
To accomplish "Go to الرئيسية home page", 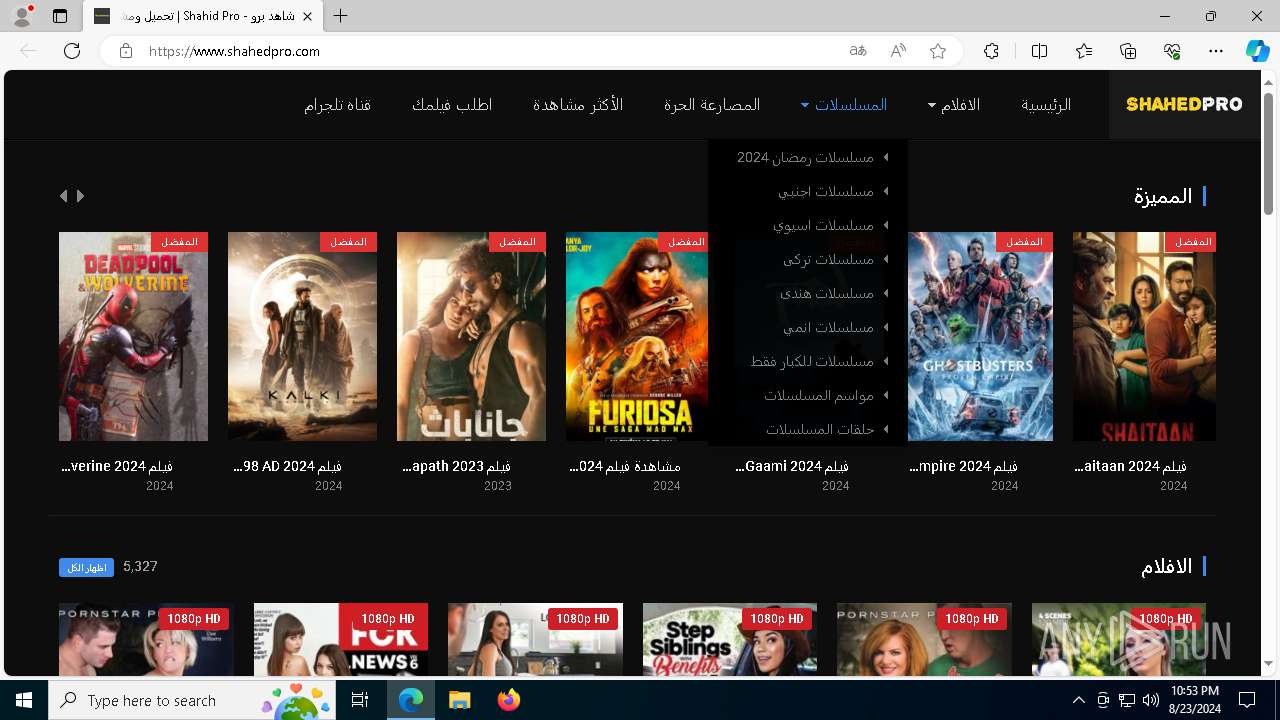I will (x=1046, y=105).
